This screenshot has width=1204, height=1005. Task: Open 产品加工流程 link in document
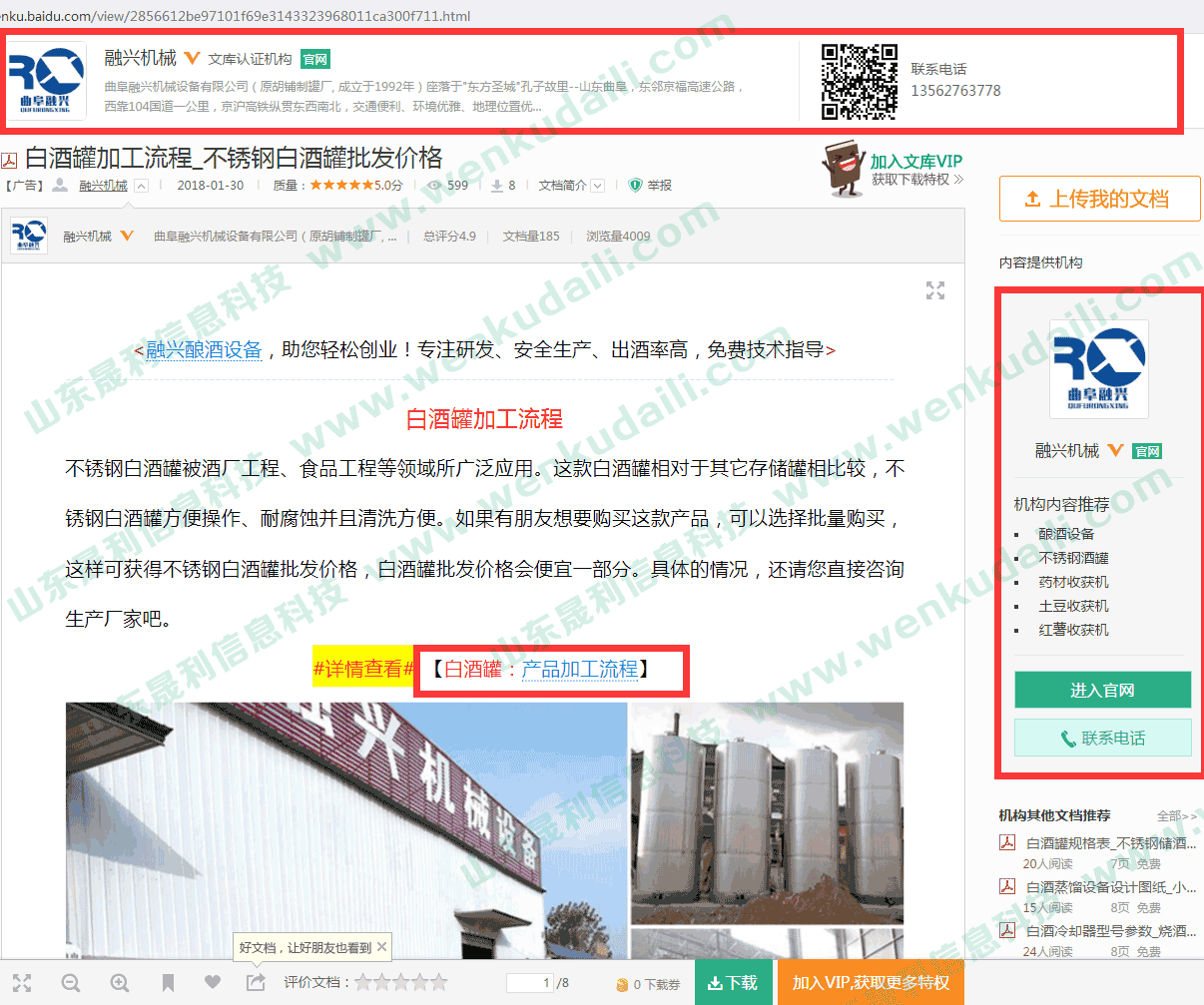point(580,670)
